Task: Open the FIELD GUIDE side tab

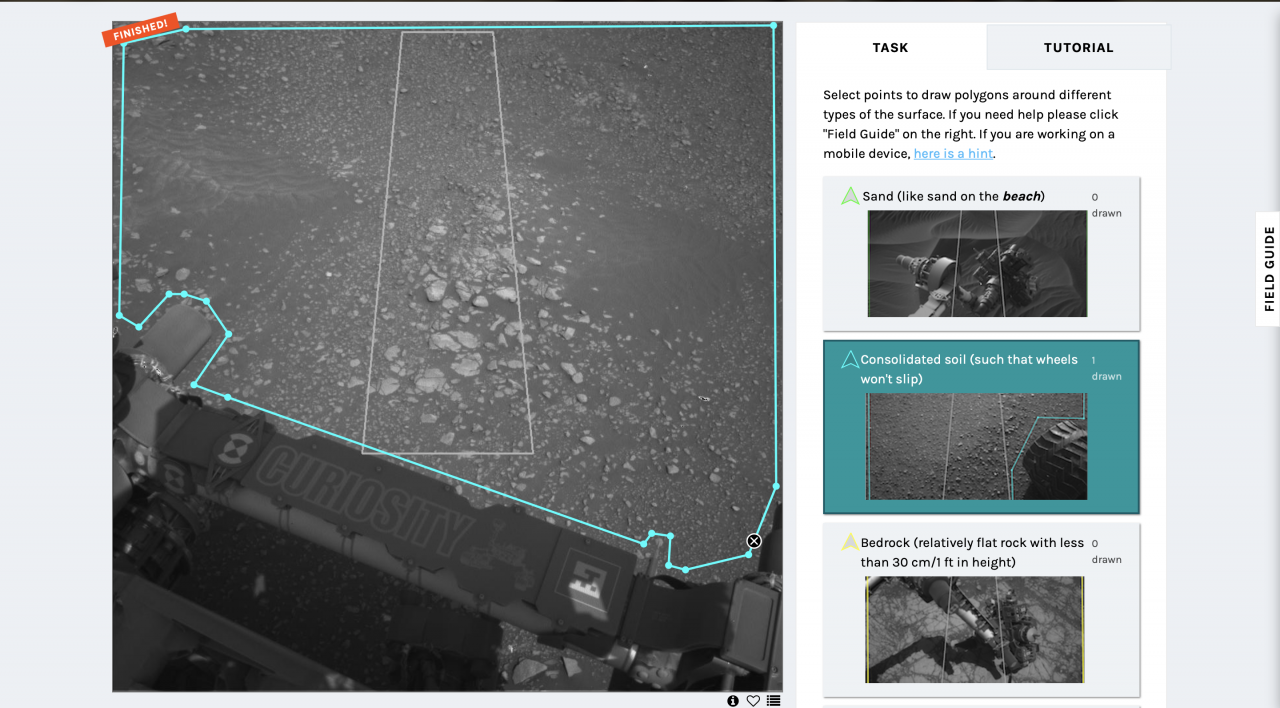Action: (1268, 269)
